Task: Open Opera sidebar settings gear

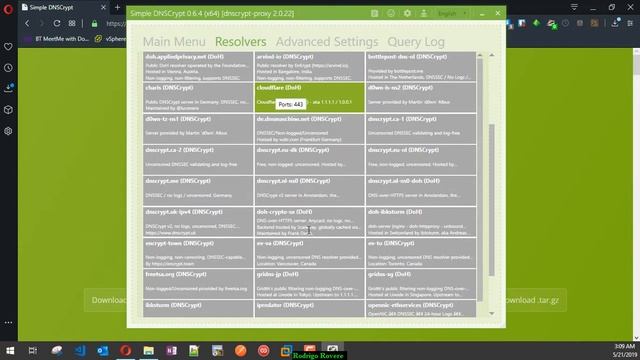Action: tap(8, 131)
